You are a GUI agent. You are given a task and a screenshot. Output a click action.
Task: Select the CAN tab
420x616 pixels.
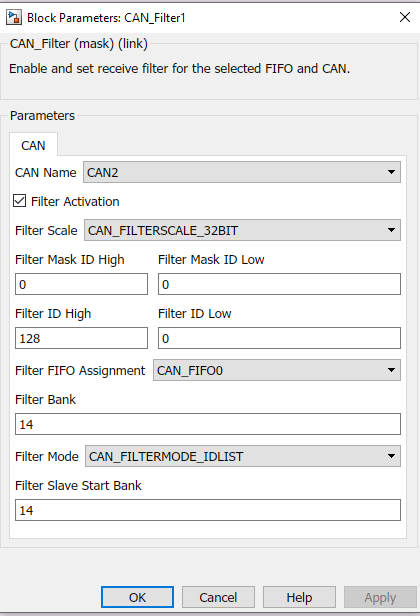pos(33,145)
